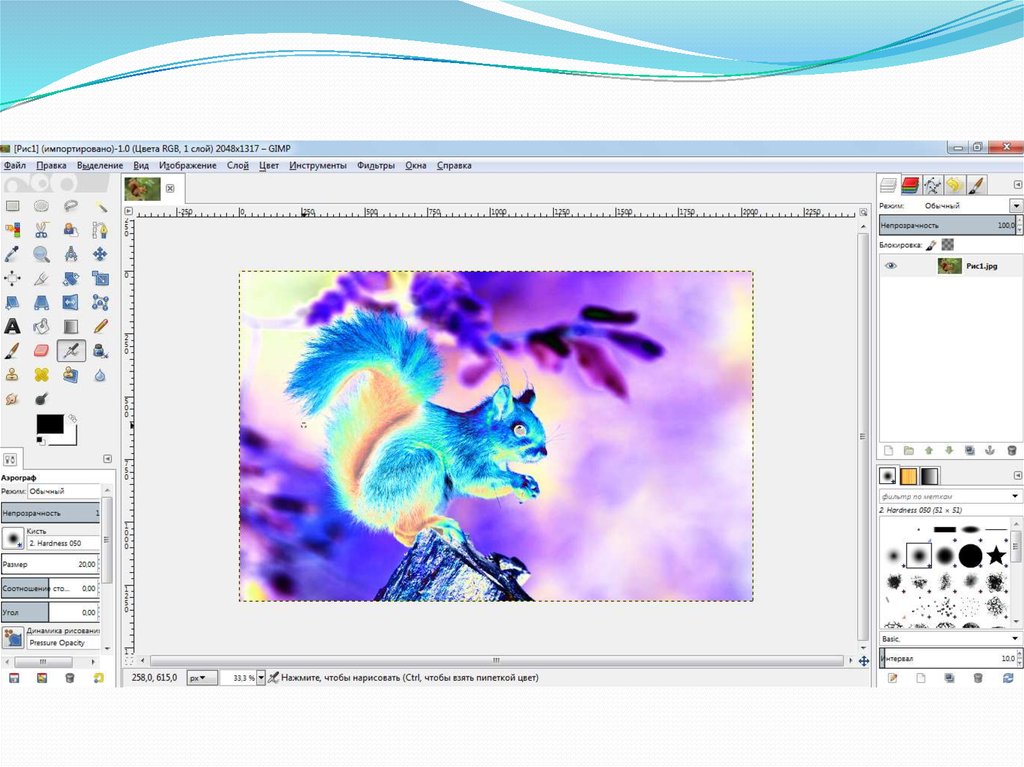
Task: Toggle lock alpha channel checkerboard icon
Action: 947,244
